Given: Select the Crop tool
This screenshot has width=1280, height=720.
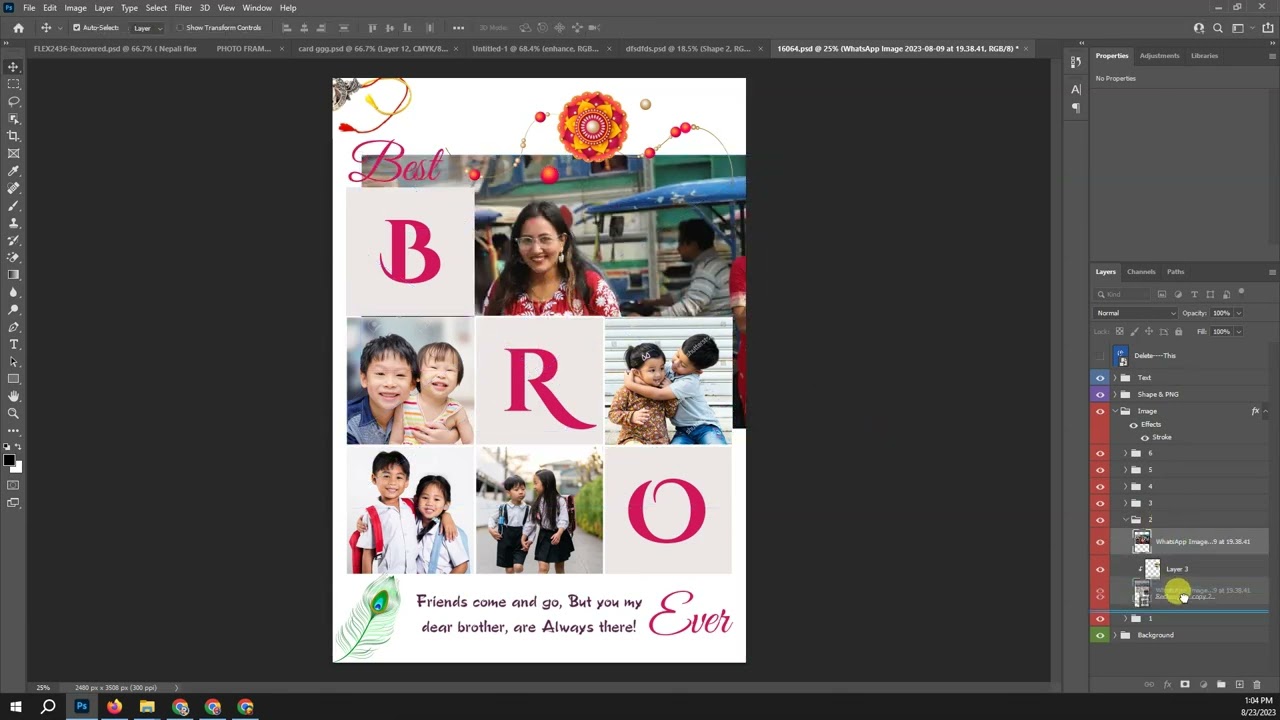Looking at the screenshot, I should pyautogui.click(x=13, y=136).
